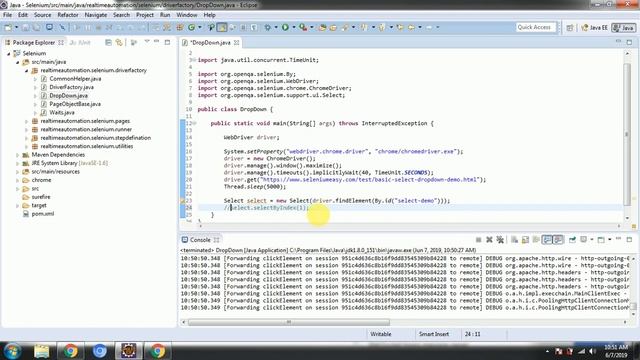Open File Explorer from taskbar
640x360 pixels.
[41, 351]
